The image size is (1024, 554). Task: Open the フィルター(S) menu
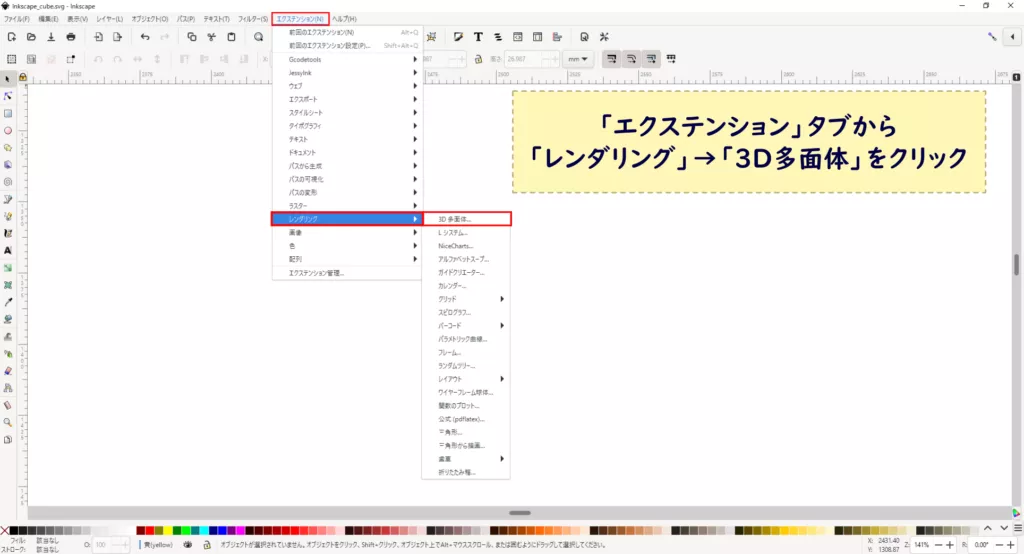pos(253,19)
